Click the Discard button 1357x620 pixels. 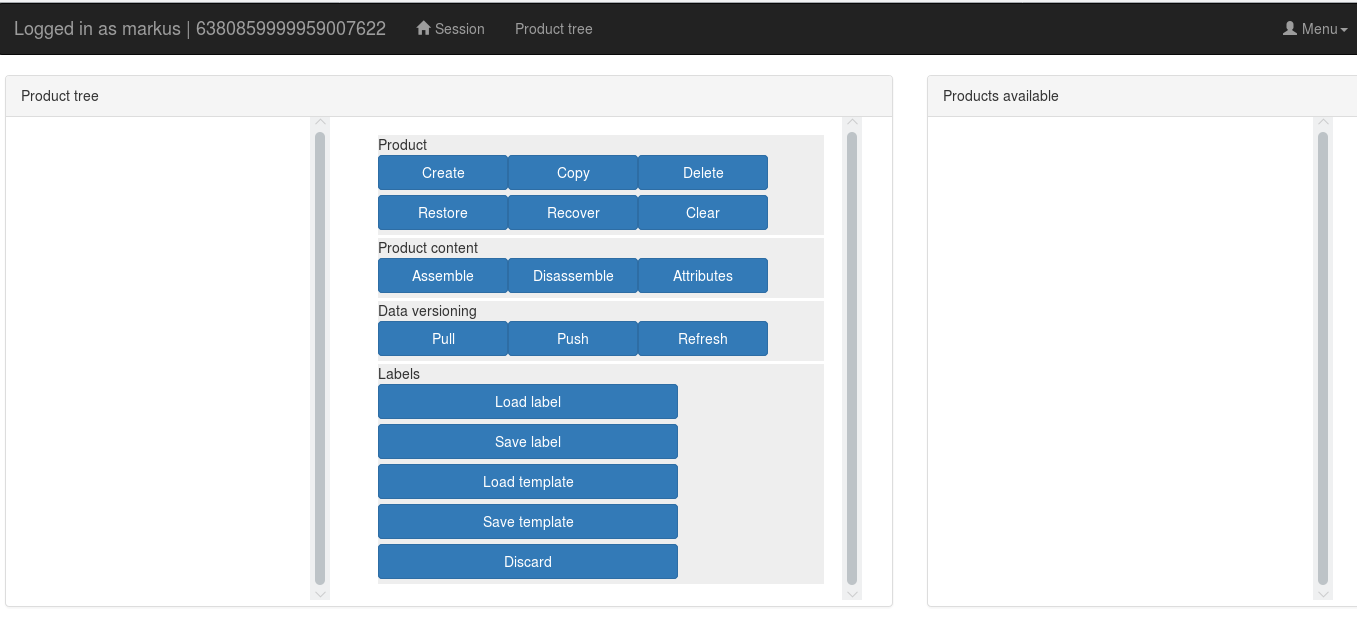[528, 562]
